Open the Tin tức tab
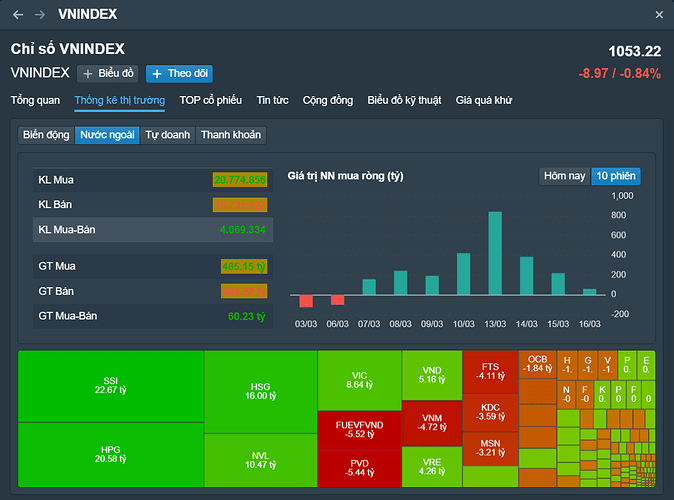 [x=272, y=100]
